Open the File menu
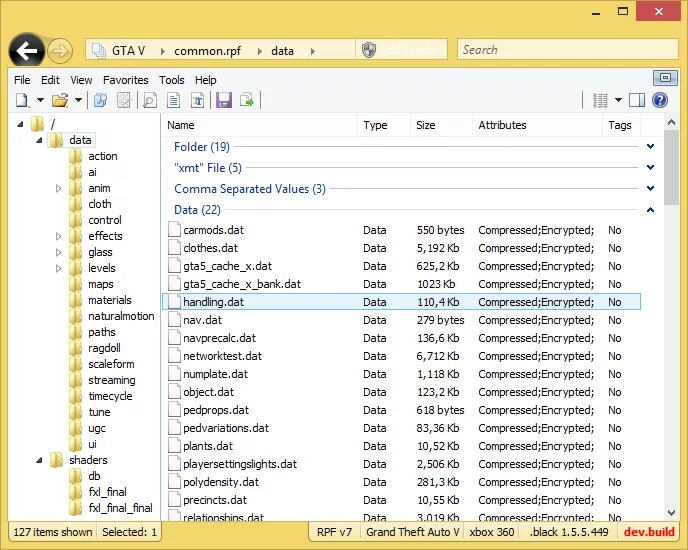688x550 pixels. tap(22, 80)
